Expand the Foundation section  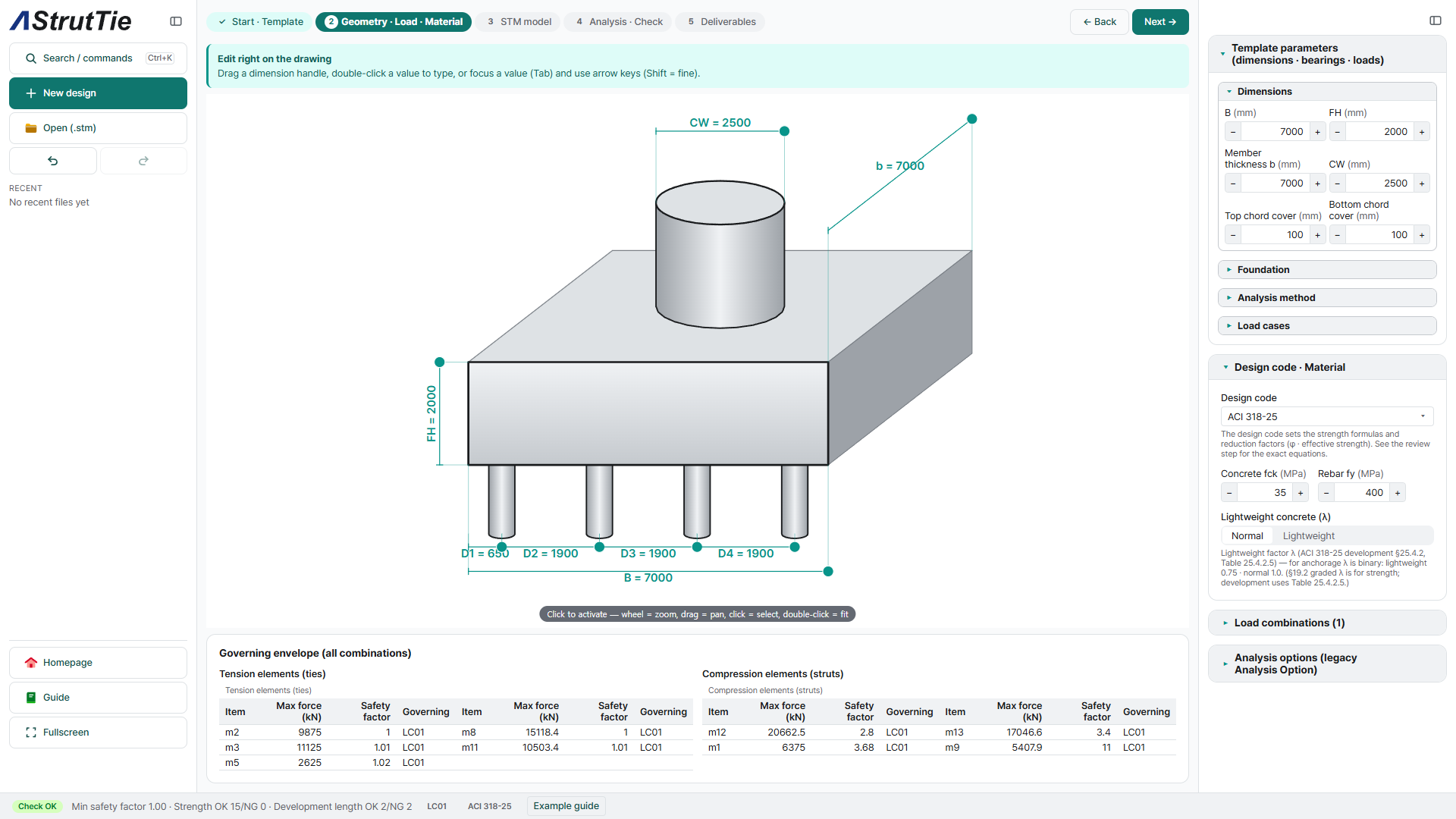(1327, 270)
